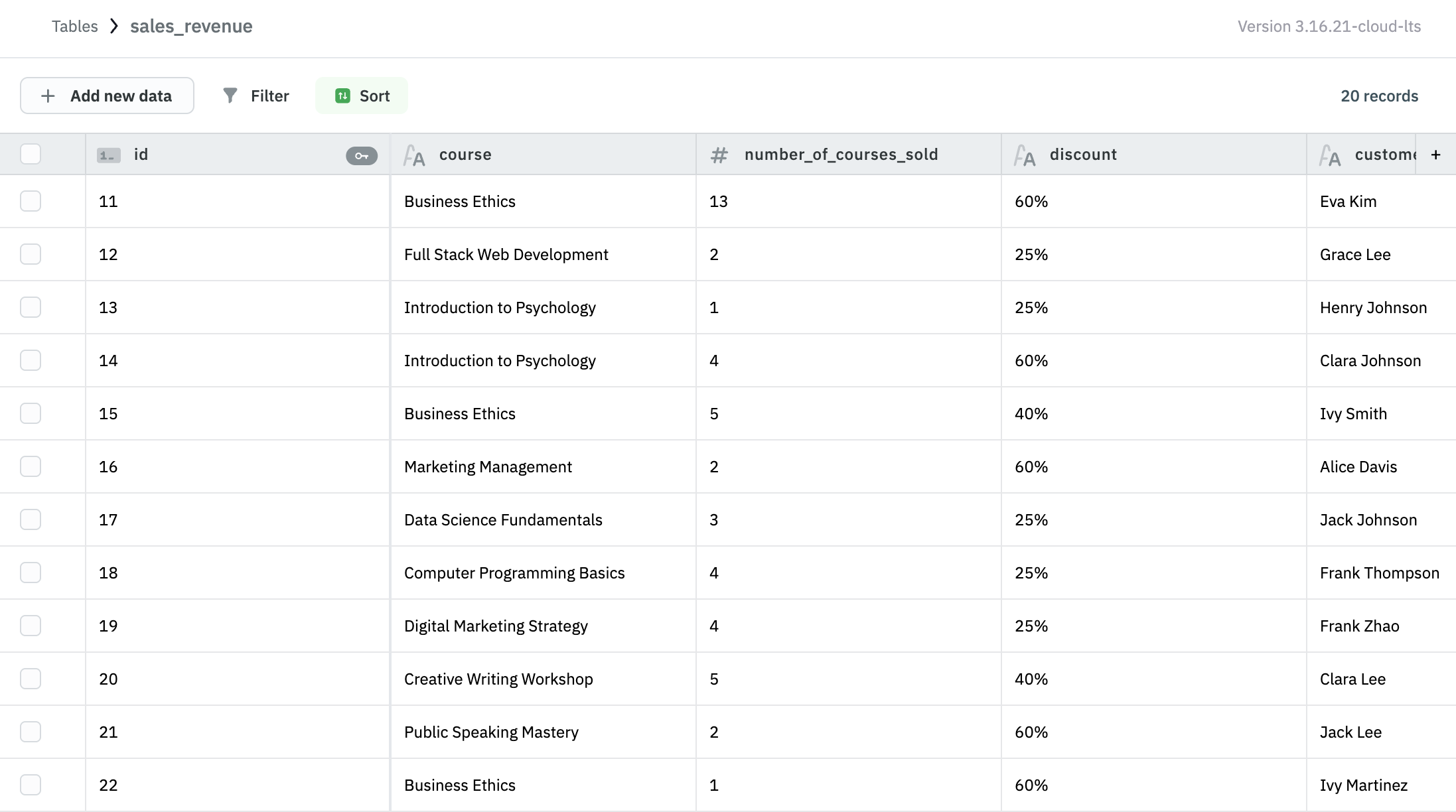The image size is (1456, 812).
Task: Click the key icon on the id column
Action: tap(361, 155)
